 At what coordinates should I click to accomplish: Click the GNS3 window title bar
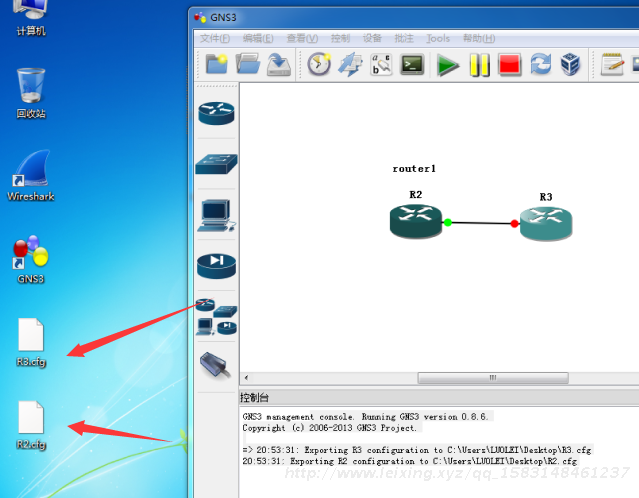[x=414, y=18]
